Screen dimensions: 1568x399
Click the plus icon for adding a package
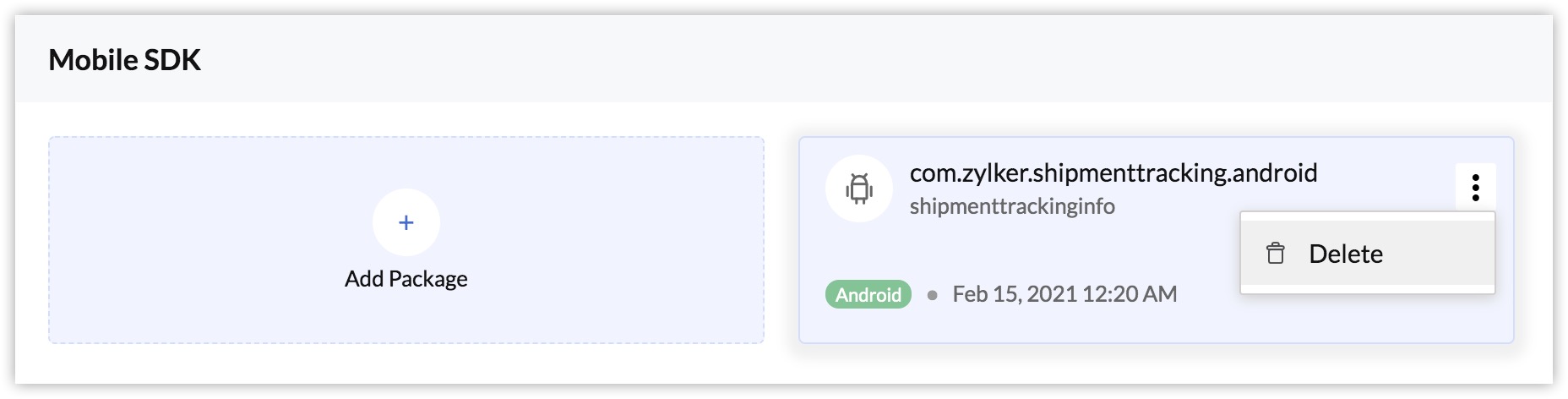point(406,222)
